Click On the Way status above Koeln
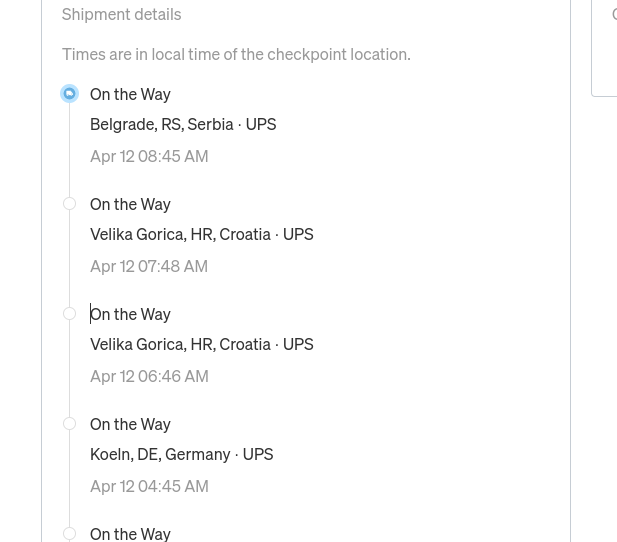 pos(130,424)
